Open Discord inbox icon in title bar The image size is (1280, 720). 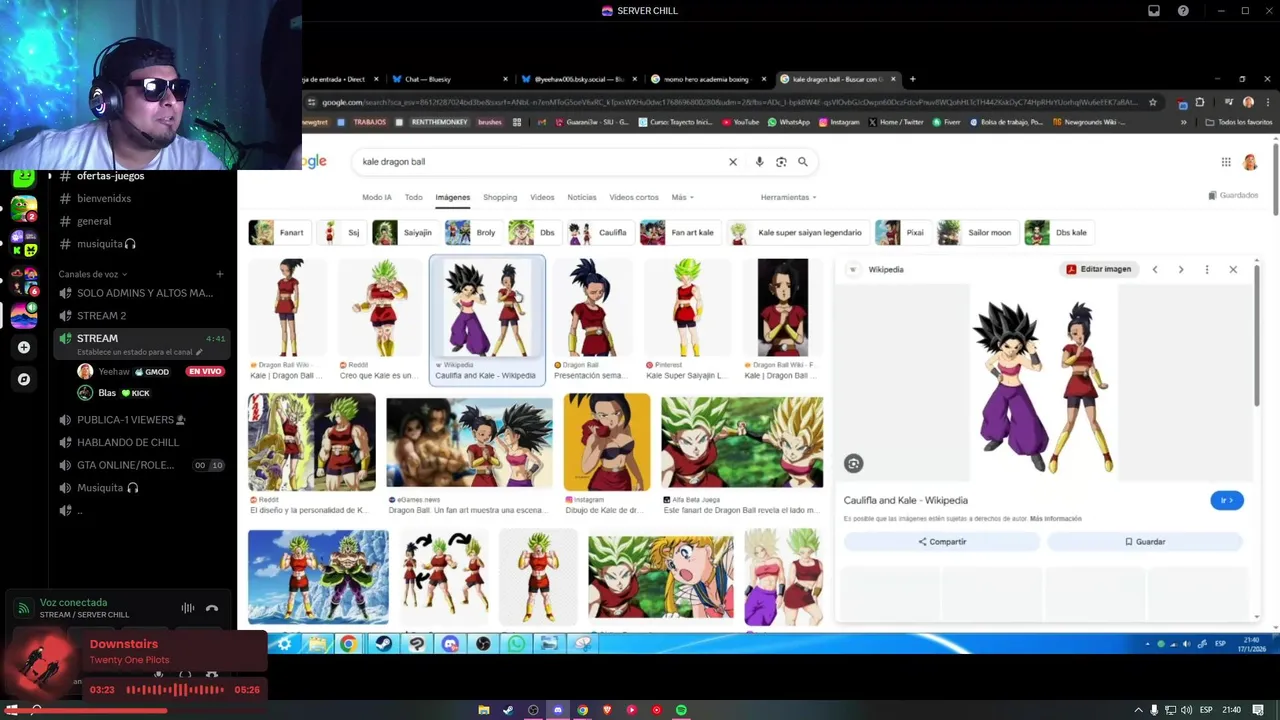point(1154,11)
